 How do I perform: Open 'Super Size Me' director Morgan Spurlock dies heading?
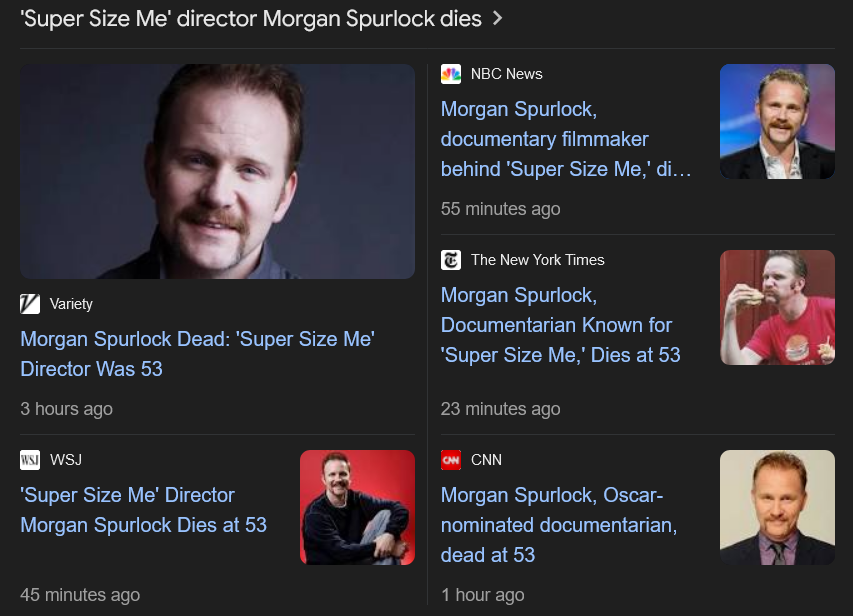click(251, 19)
